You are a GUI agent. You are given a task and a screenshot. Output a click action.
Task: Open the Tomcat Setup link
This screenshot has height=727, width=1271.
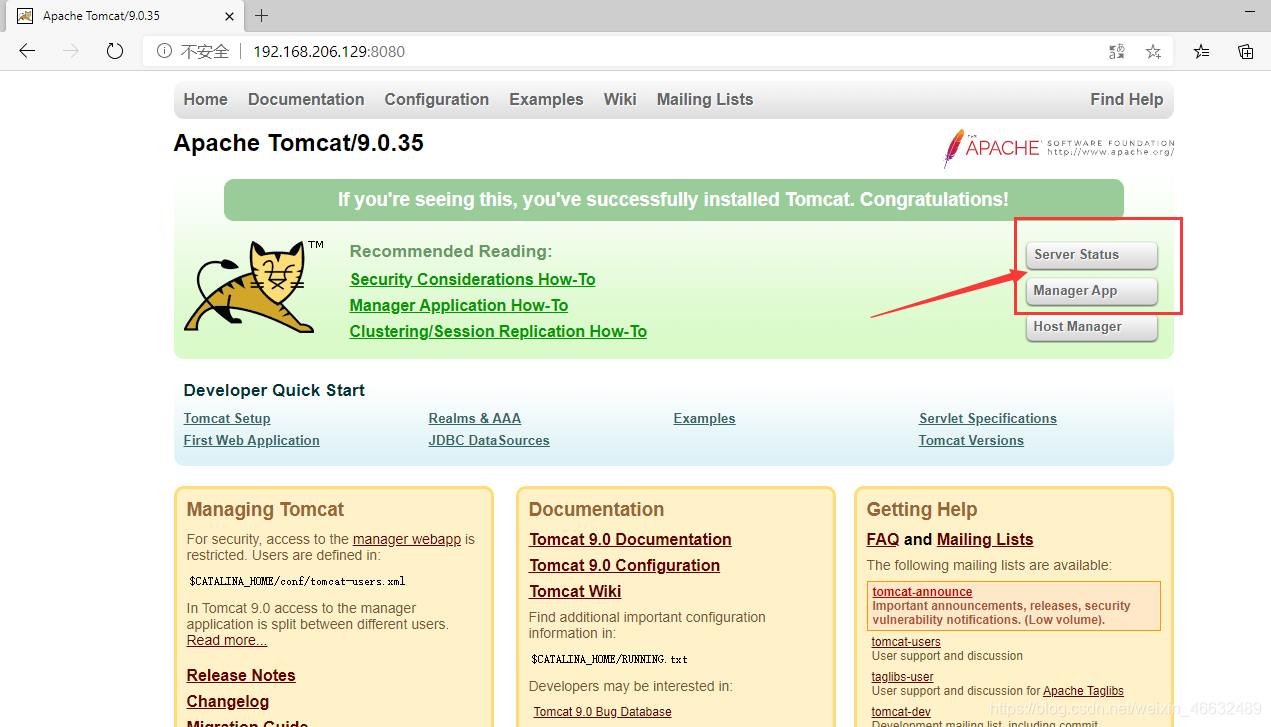tap(227, 418)
